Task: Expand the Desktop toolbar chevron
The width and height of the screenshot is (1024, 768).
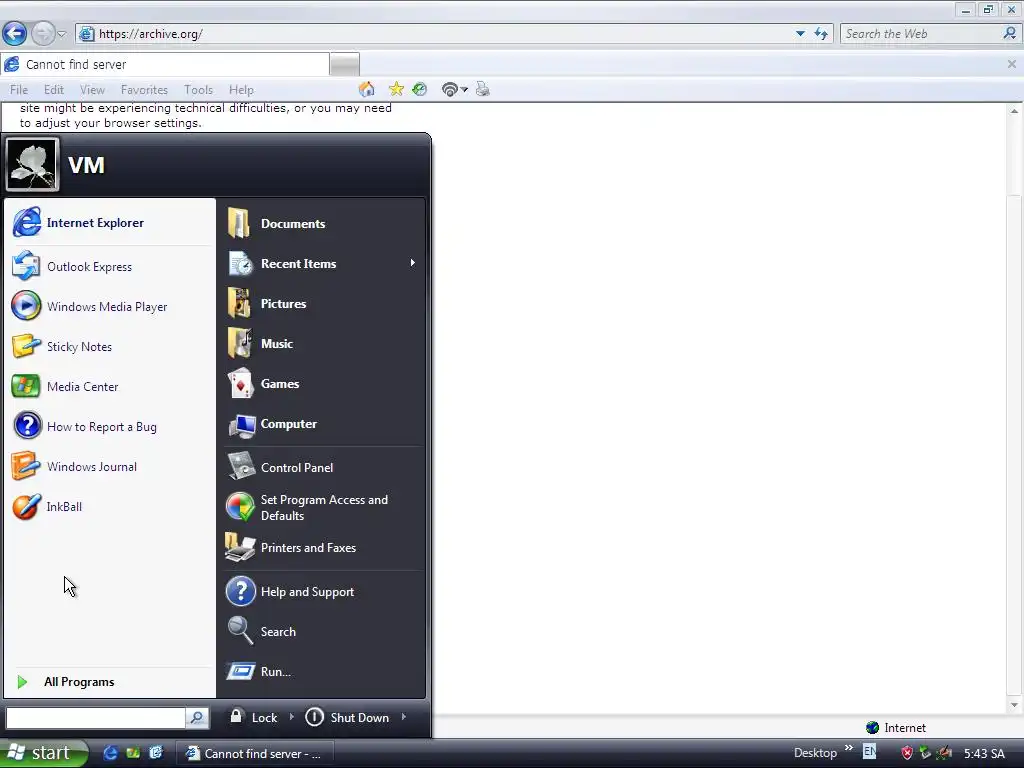Action: point(848,748)
